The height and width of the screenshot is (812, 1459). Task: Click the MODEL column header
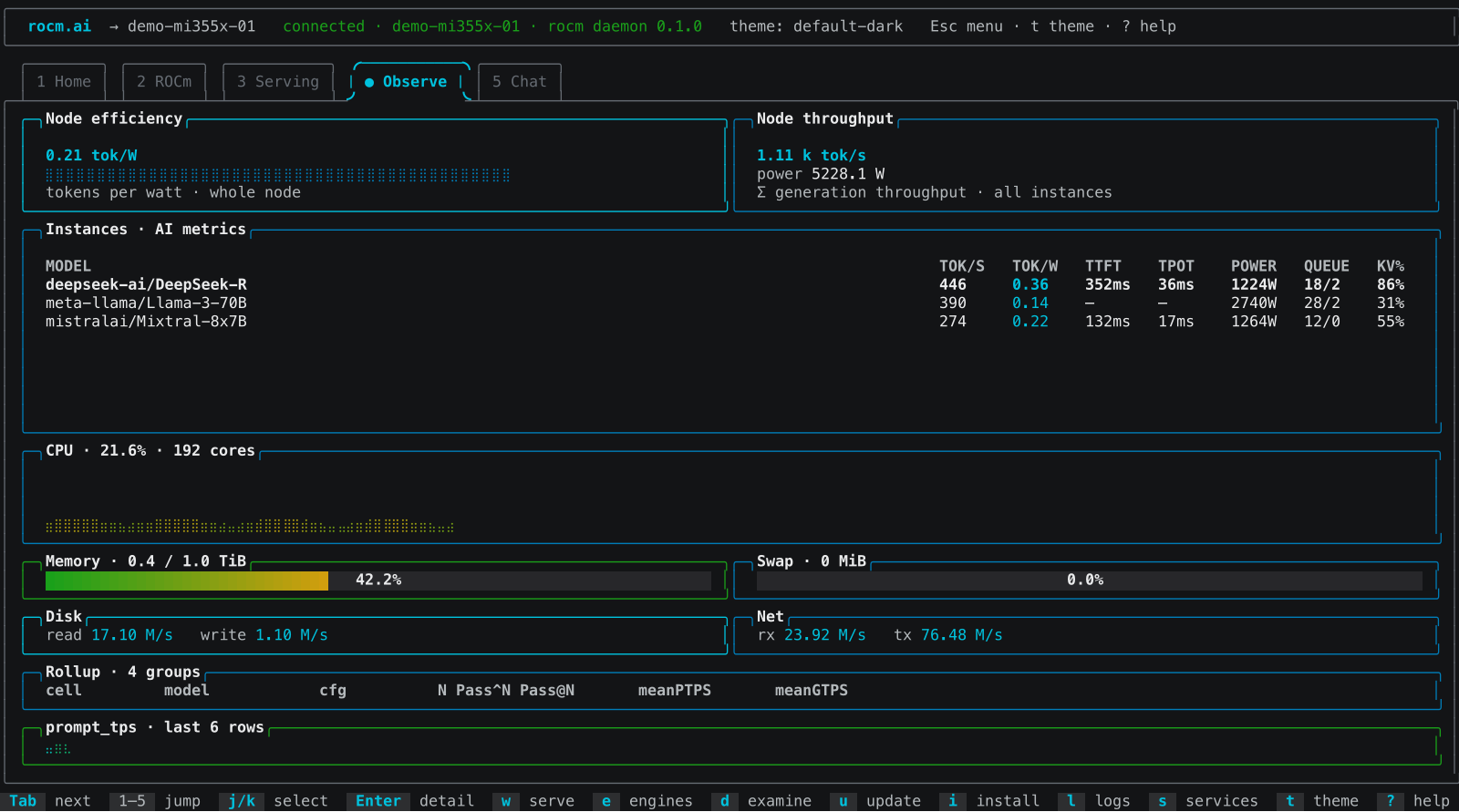(68, 266)
